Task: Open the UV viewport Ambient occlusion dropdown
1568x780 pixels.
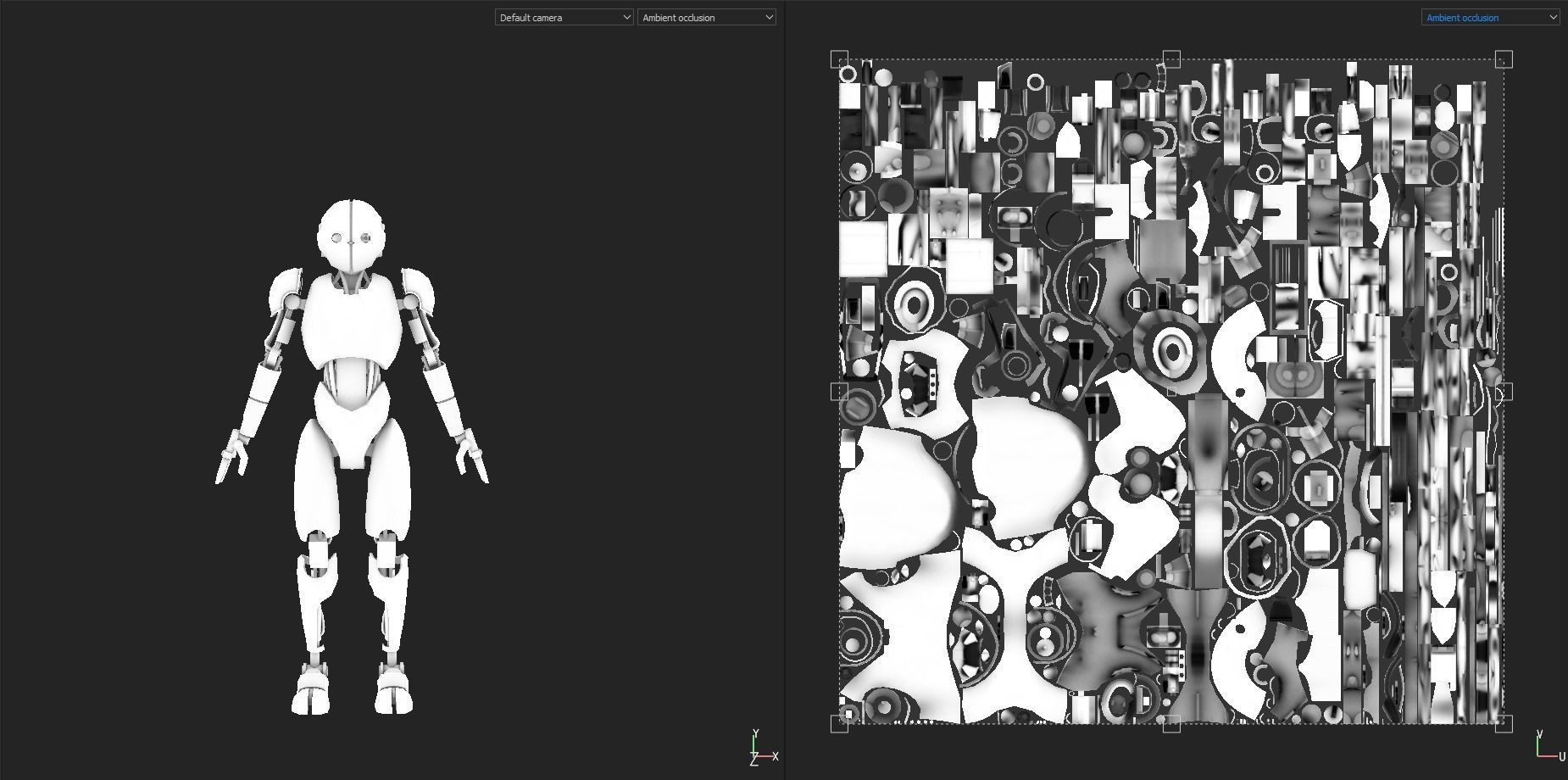Action: coord(1490,17)
